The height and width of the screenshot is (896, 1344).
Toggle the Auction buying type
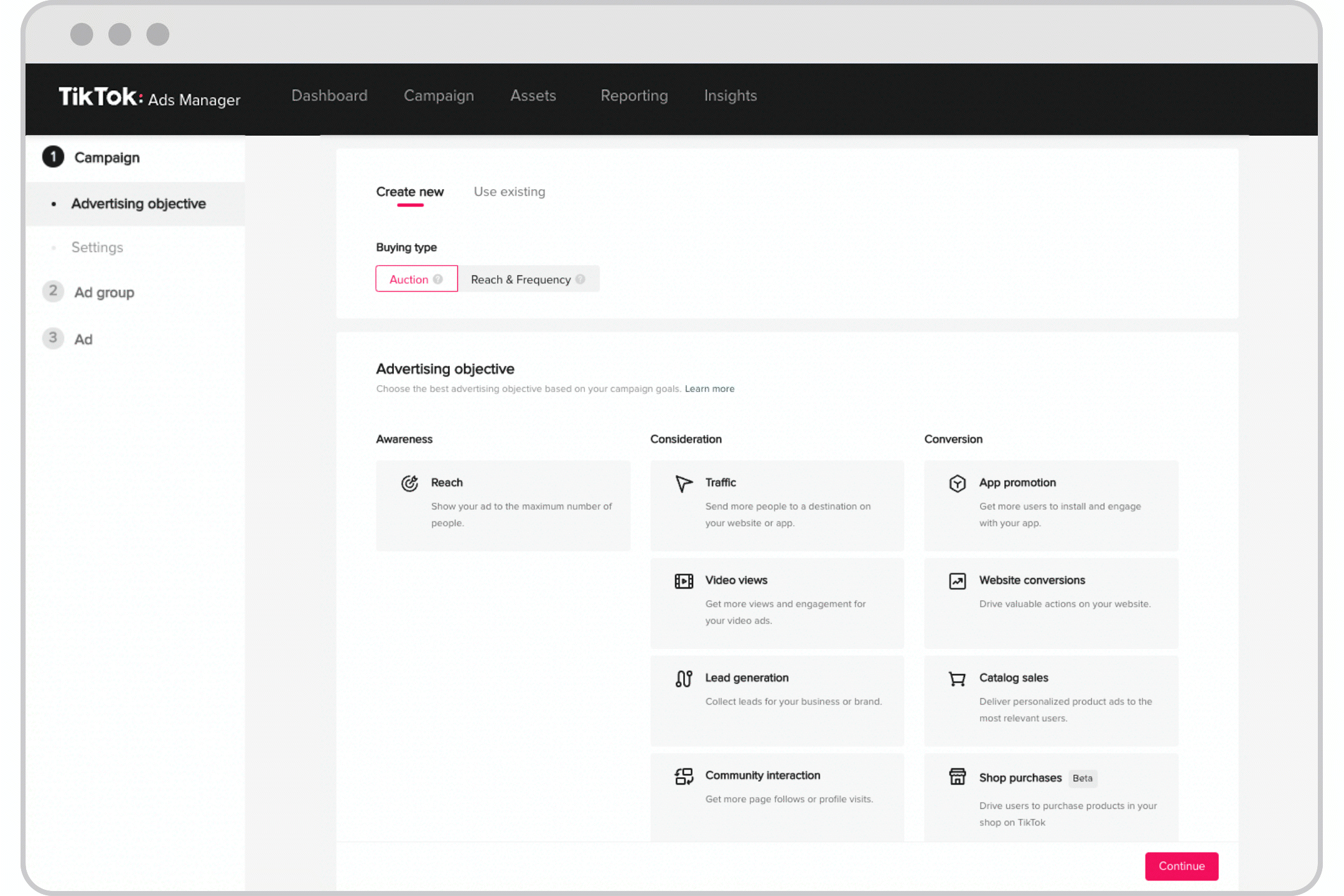tap(414, 278)
